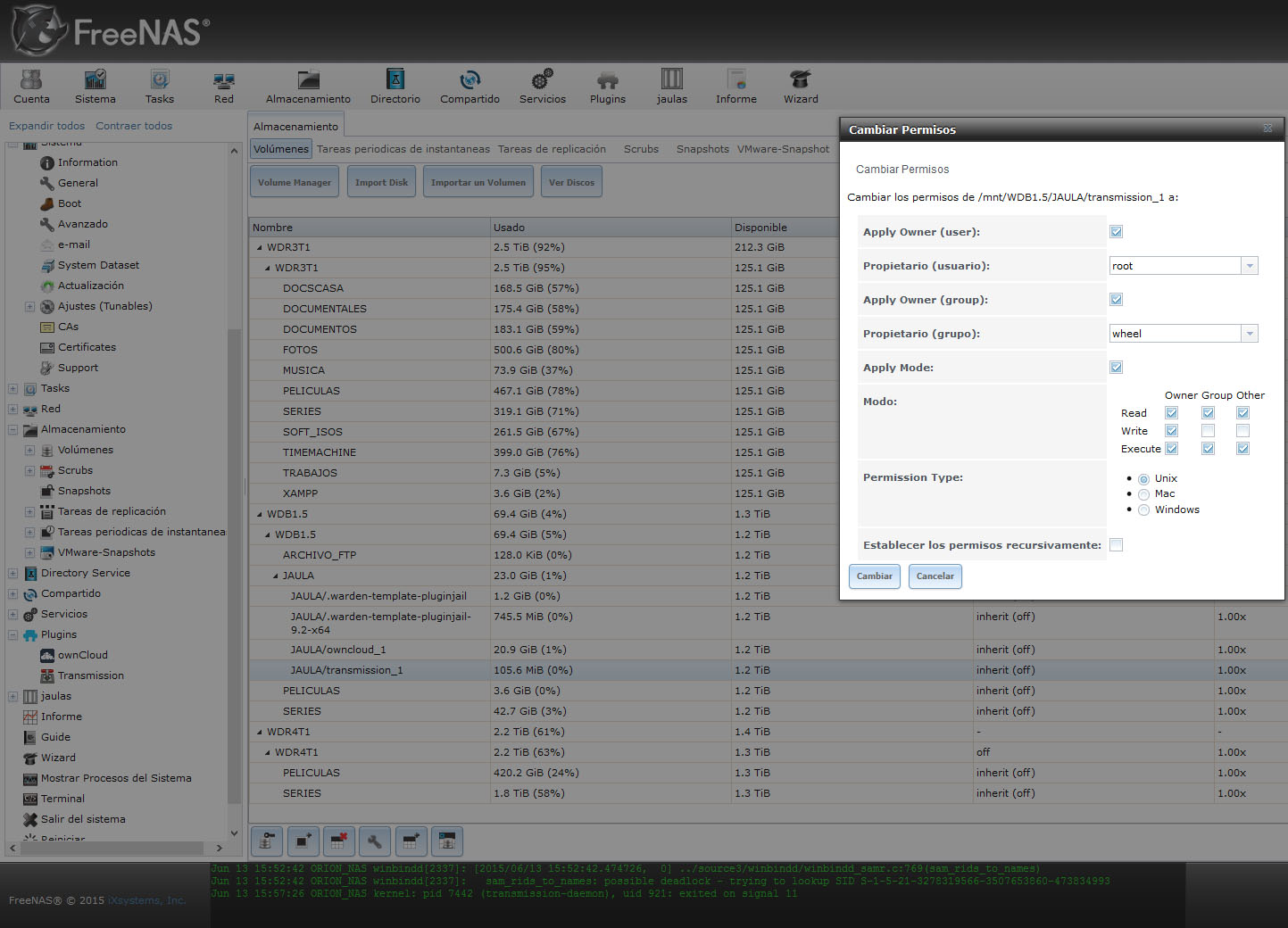Expand the jaulas node in sidebar

[x=12, y=697]
